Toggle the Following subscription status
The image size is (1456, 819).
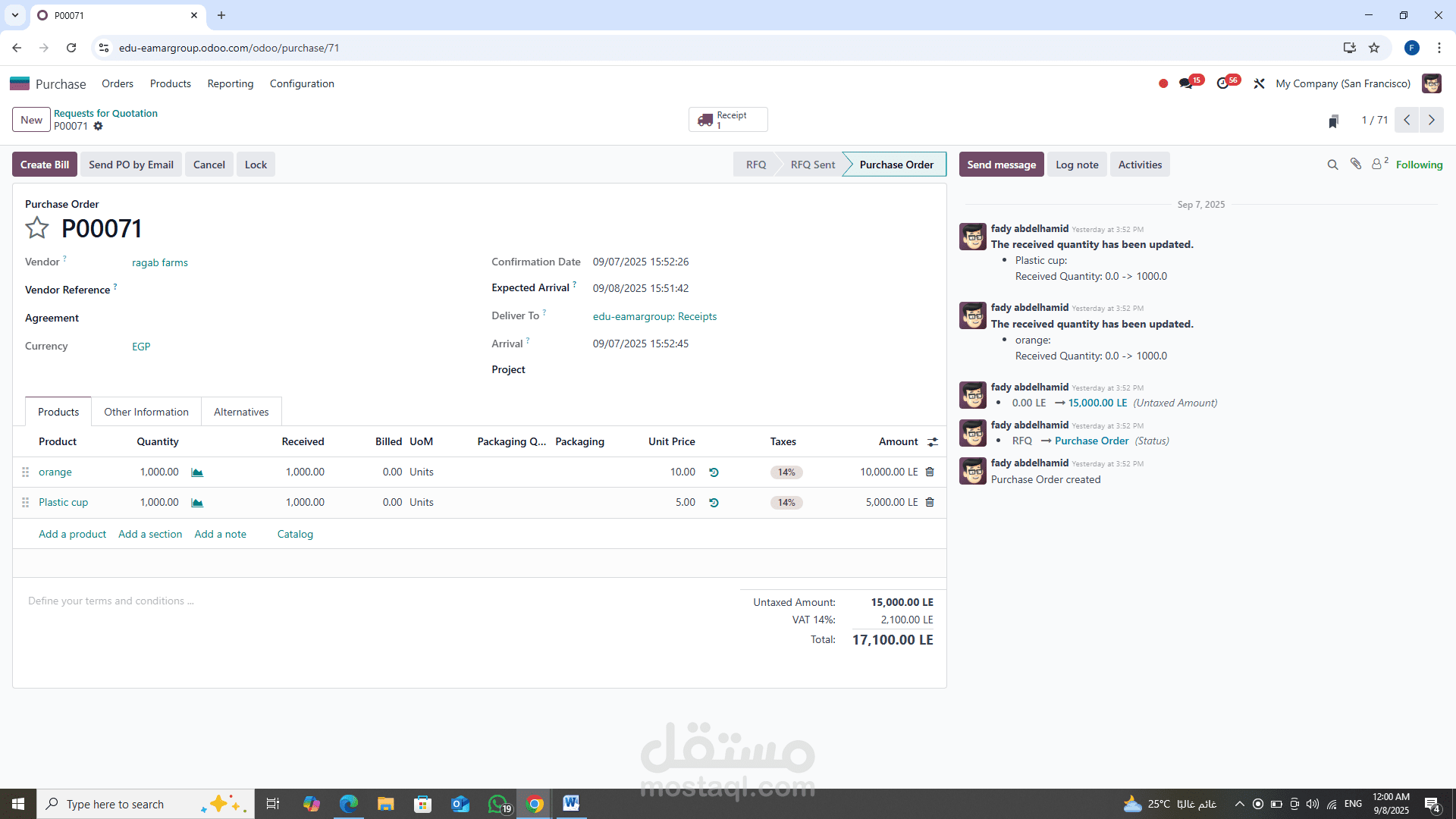click(x=1419, y=165)
